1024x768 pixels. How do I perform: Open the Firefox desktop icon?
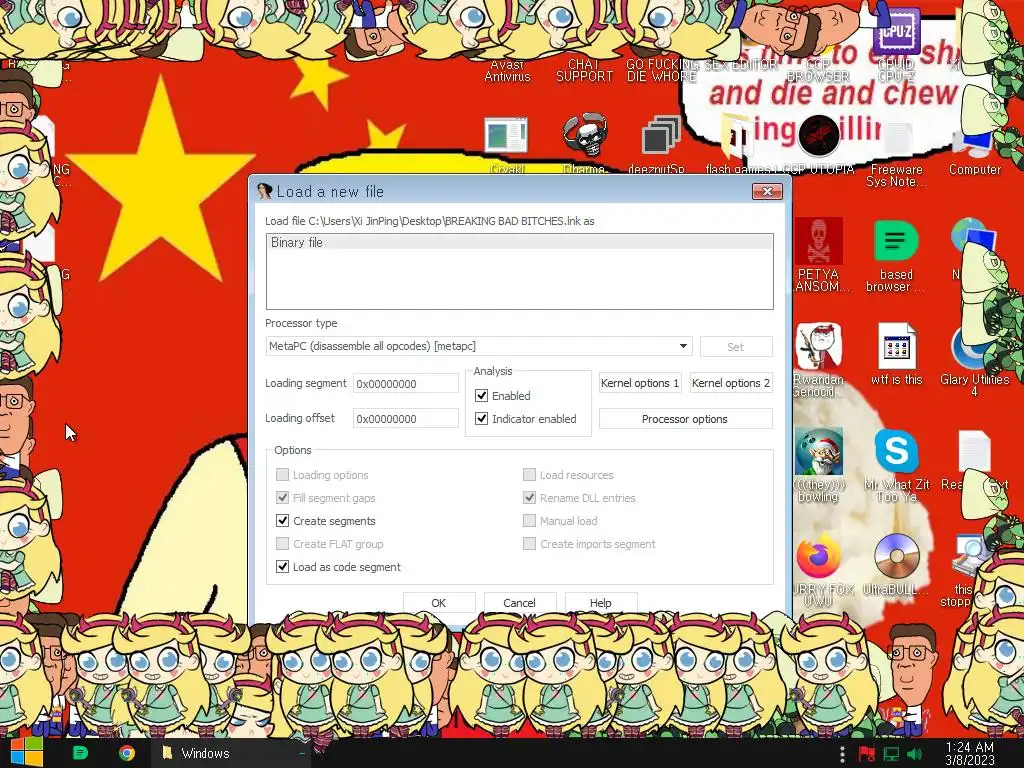pyautogui.click(x=818, y=556)
